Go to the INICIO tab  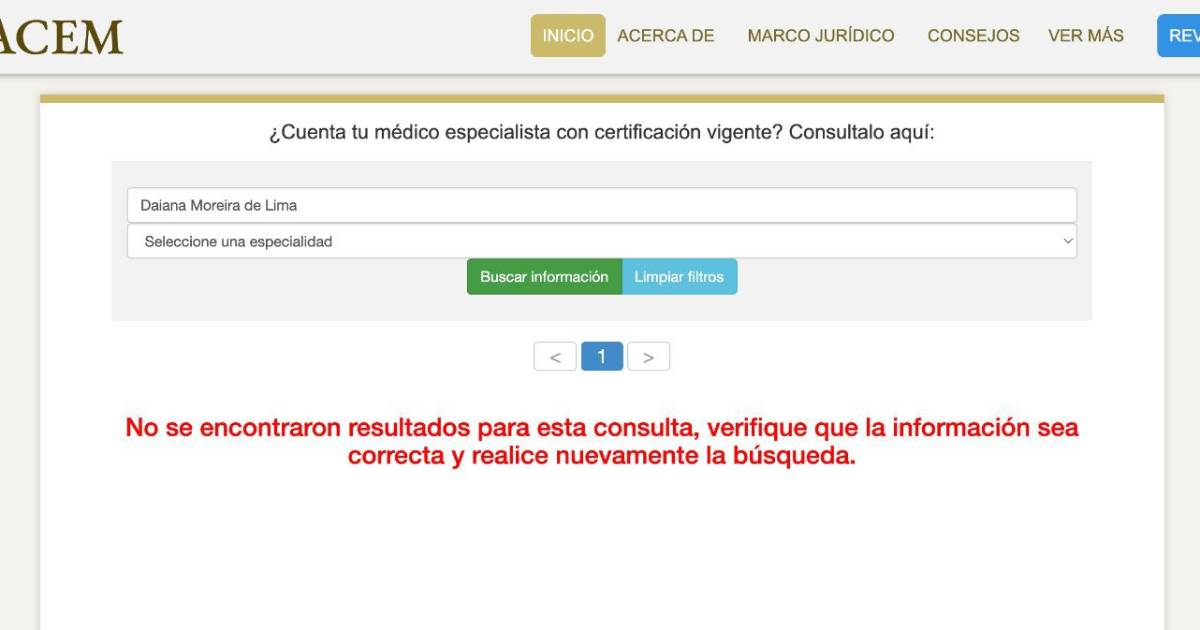567,36
